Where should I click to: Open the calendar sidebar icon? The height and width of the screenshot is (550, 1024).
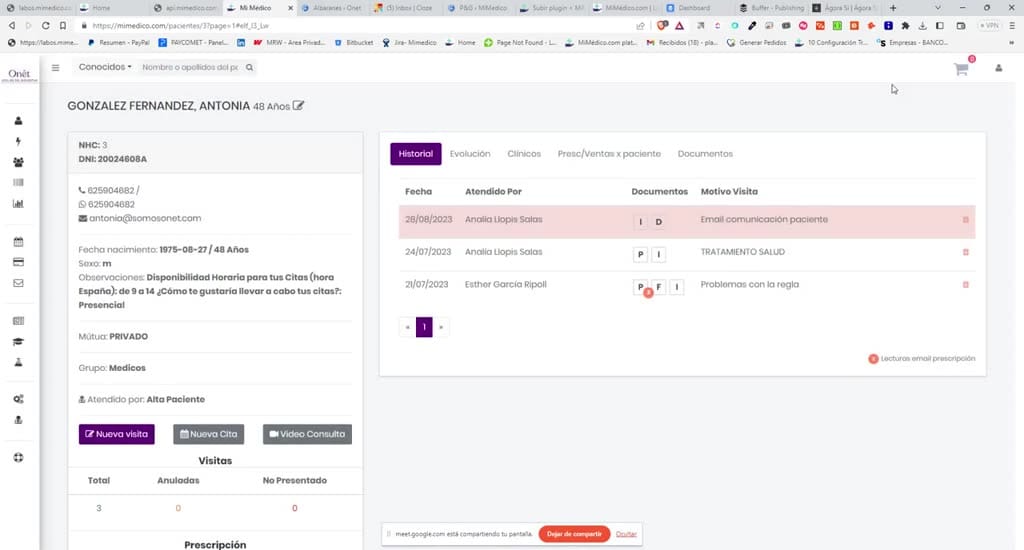click(18, 242)
